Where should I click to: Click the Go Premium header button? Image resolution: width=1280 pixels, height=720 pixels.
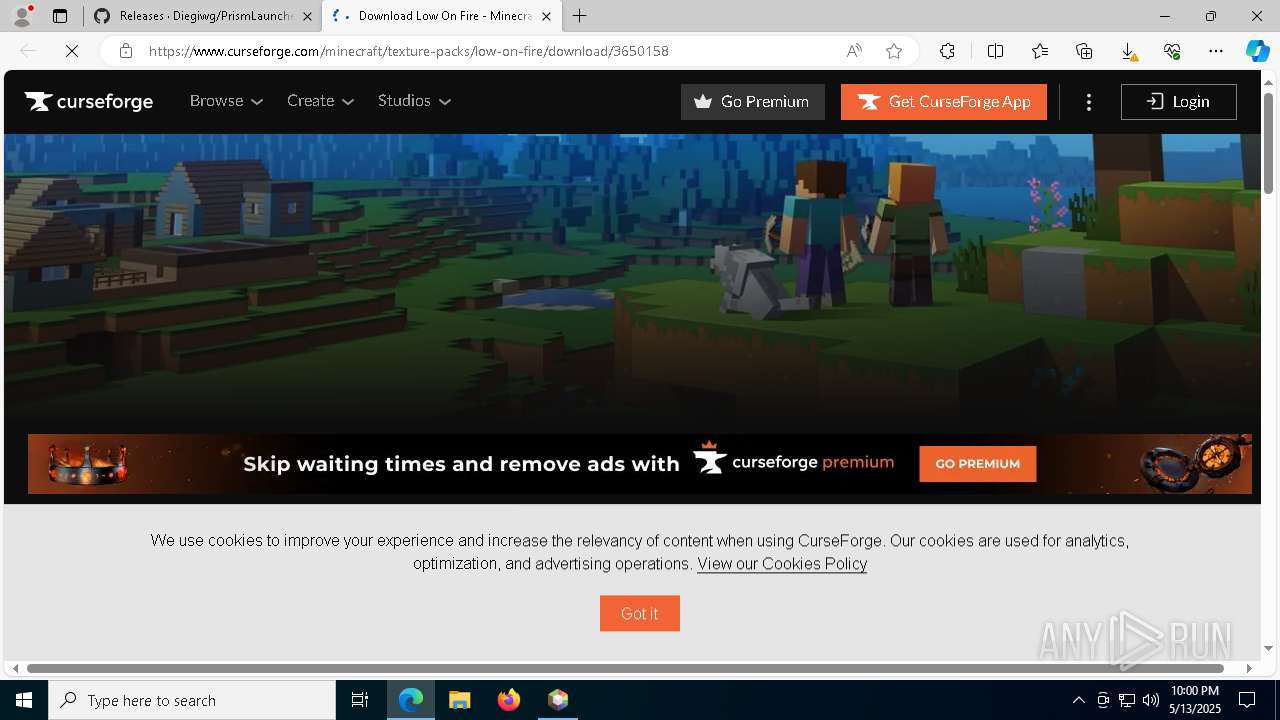[753, 102]
